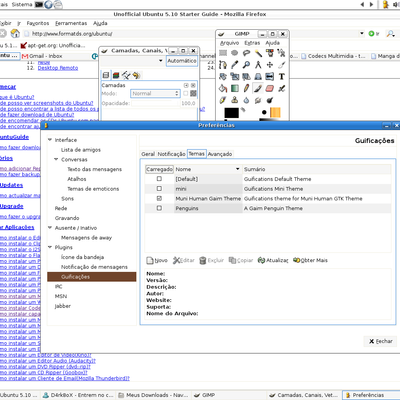
Task: Open the Arquivo menu in GIMP
Action: coord(230,43)
